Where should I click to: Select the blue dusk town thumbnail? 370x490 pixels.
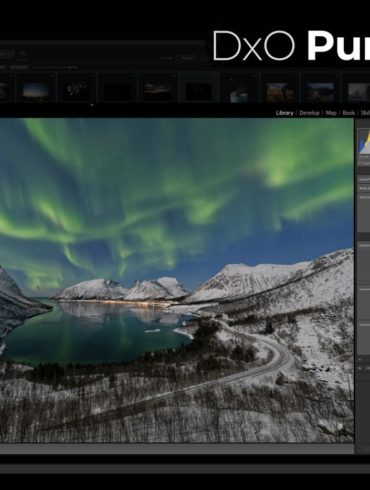320,91
